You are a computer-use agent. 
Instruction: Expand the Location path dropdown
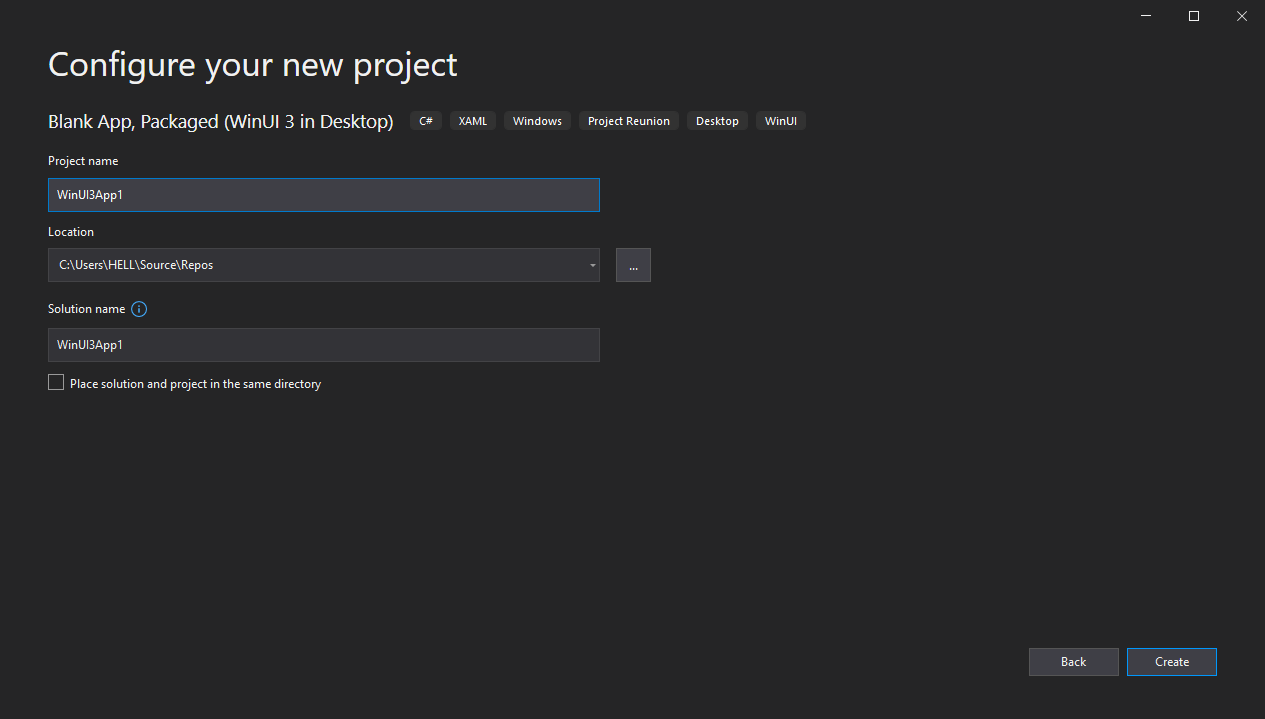(591, 265)
